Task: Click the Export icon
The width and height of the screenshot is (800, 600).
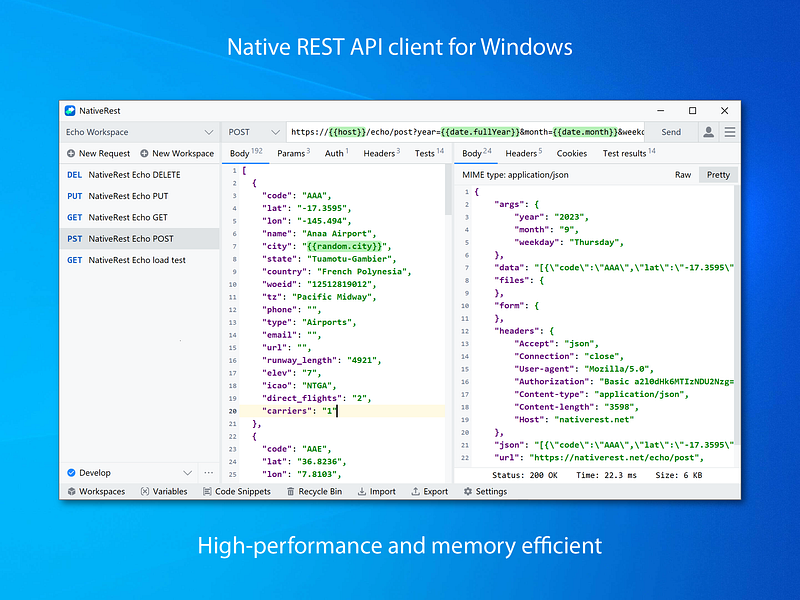Action: (x=415, y=491)
